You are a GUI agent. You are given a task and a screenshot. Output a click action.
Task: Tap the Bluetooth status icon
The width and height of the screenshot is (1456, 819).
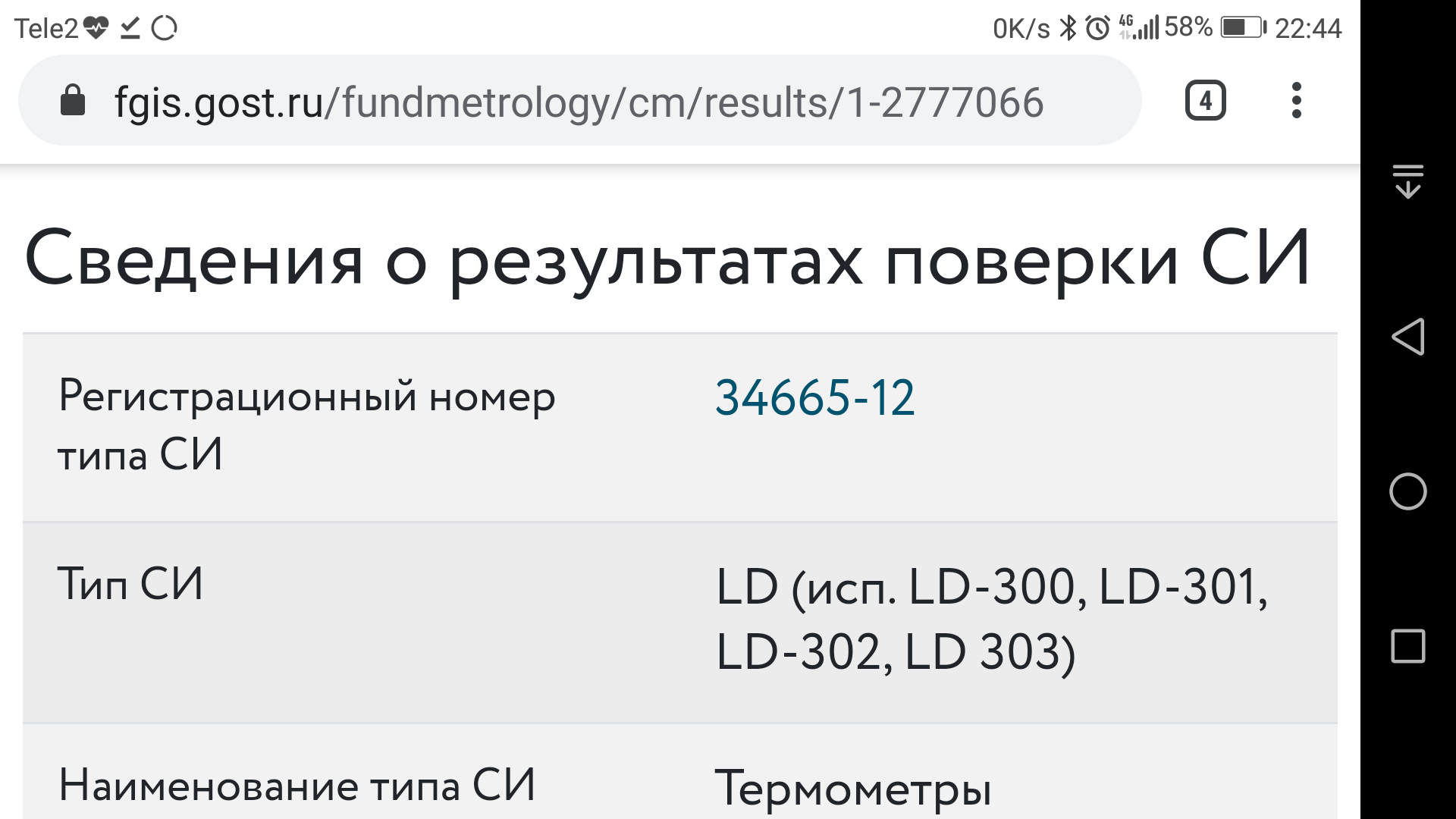click(x=1068, y=29)
